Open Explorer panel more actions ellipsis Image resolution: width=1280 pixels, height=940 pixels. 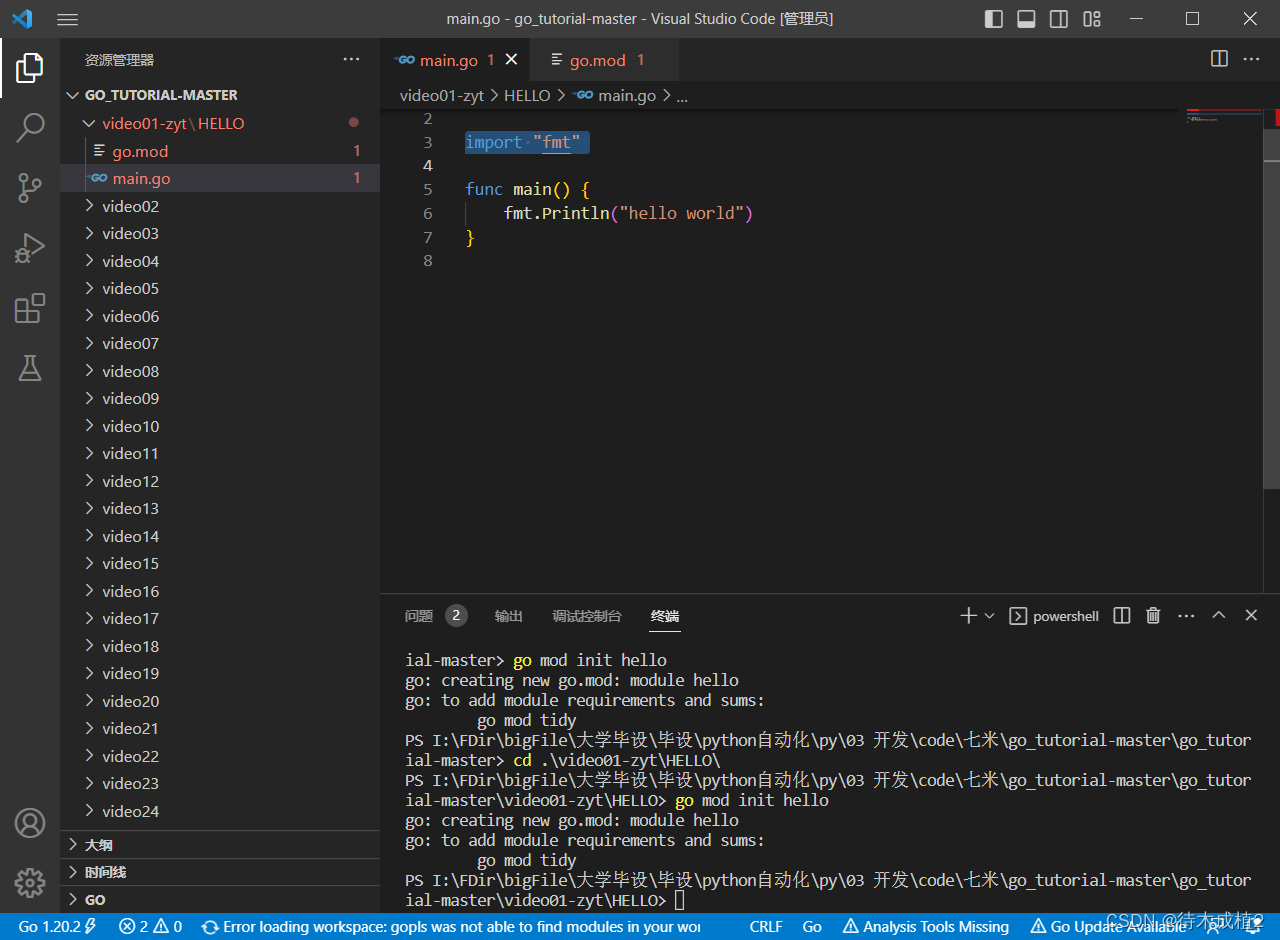pos(351,60)
